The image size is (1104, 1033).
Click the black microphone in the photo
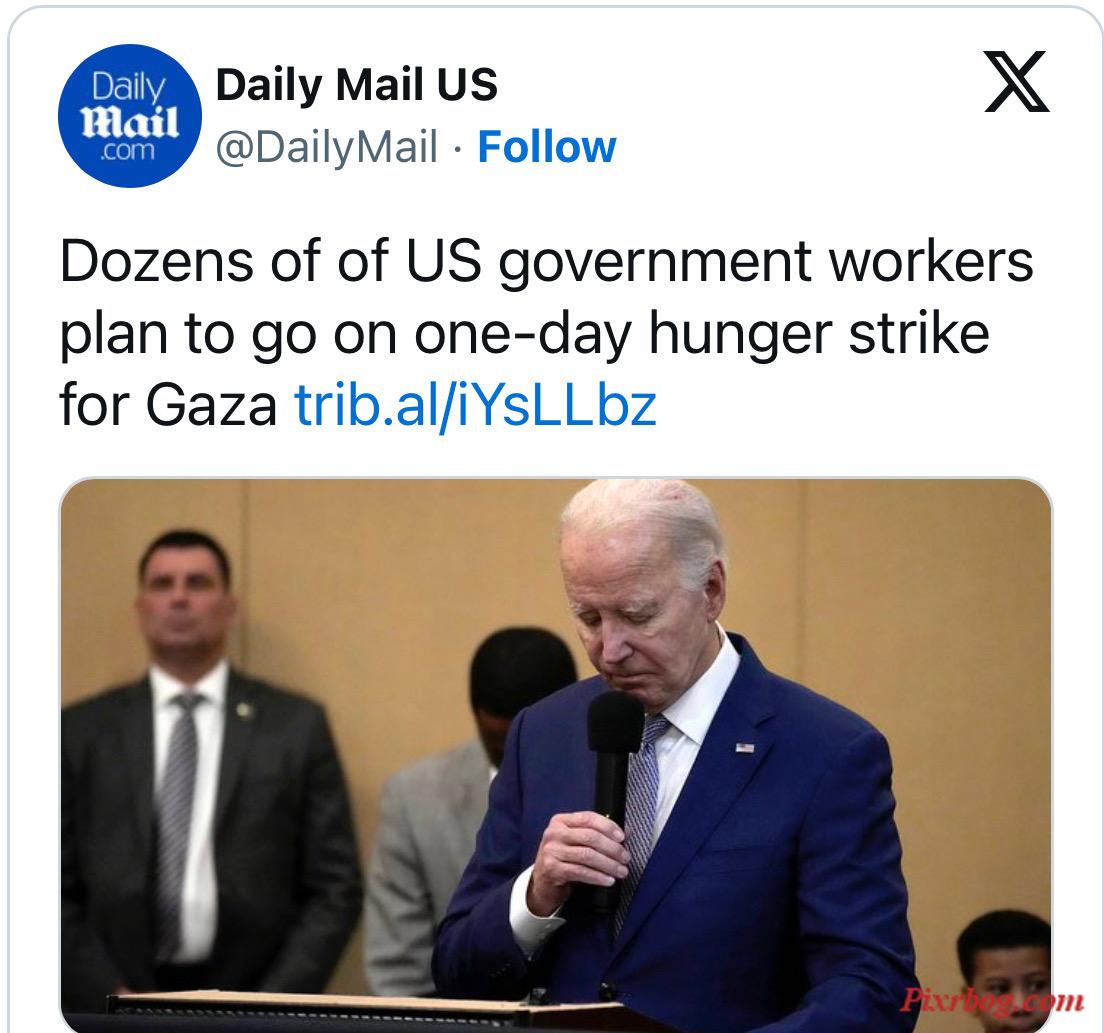tap(613, 789)
